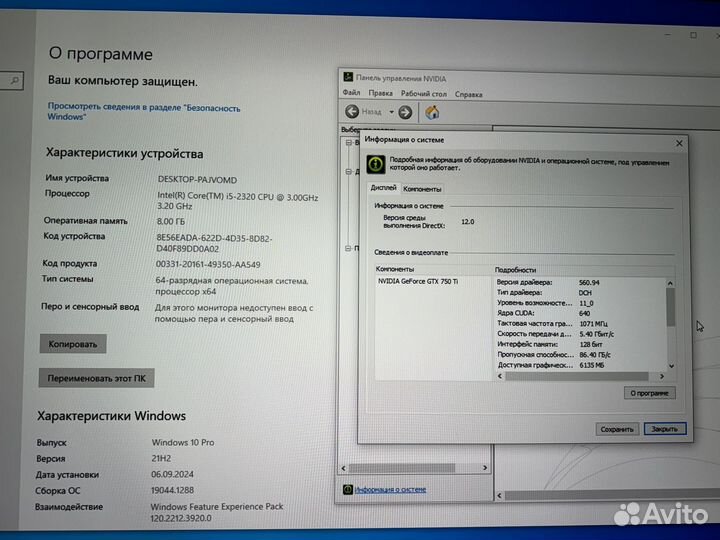Open the Правка menu
The image size is (720, 540).
(x=380, y=93)
